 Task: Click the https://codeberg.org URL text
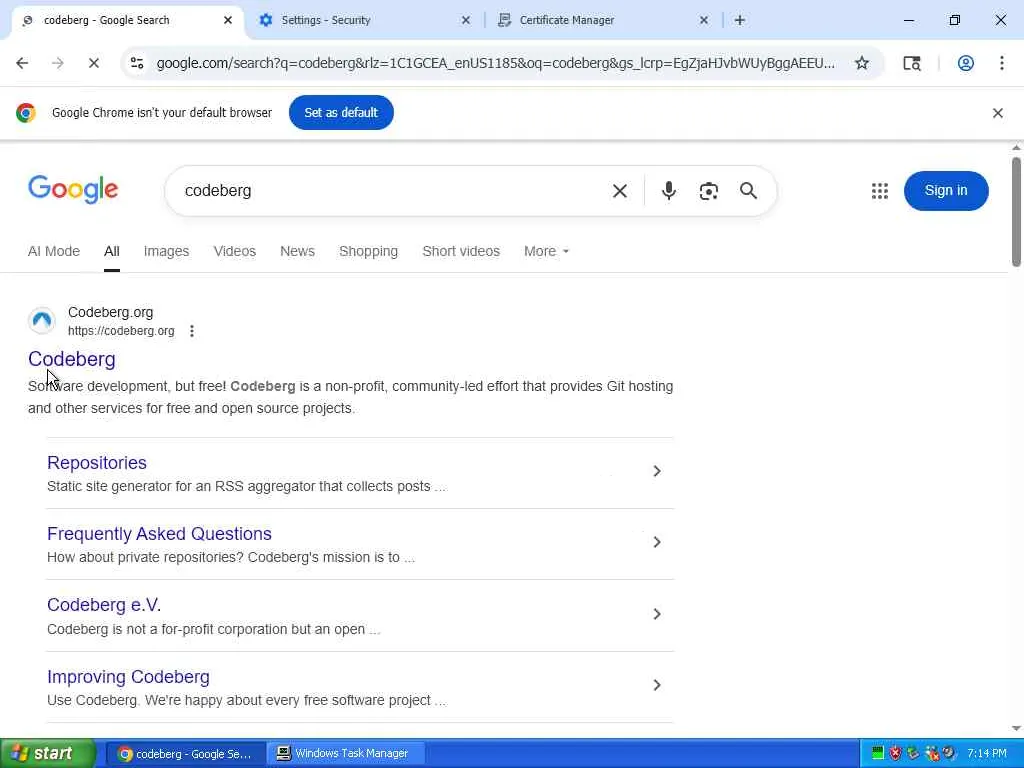(x=121, y=331)
